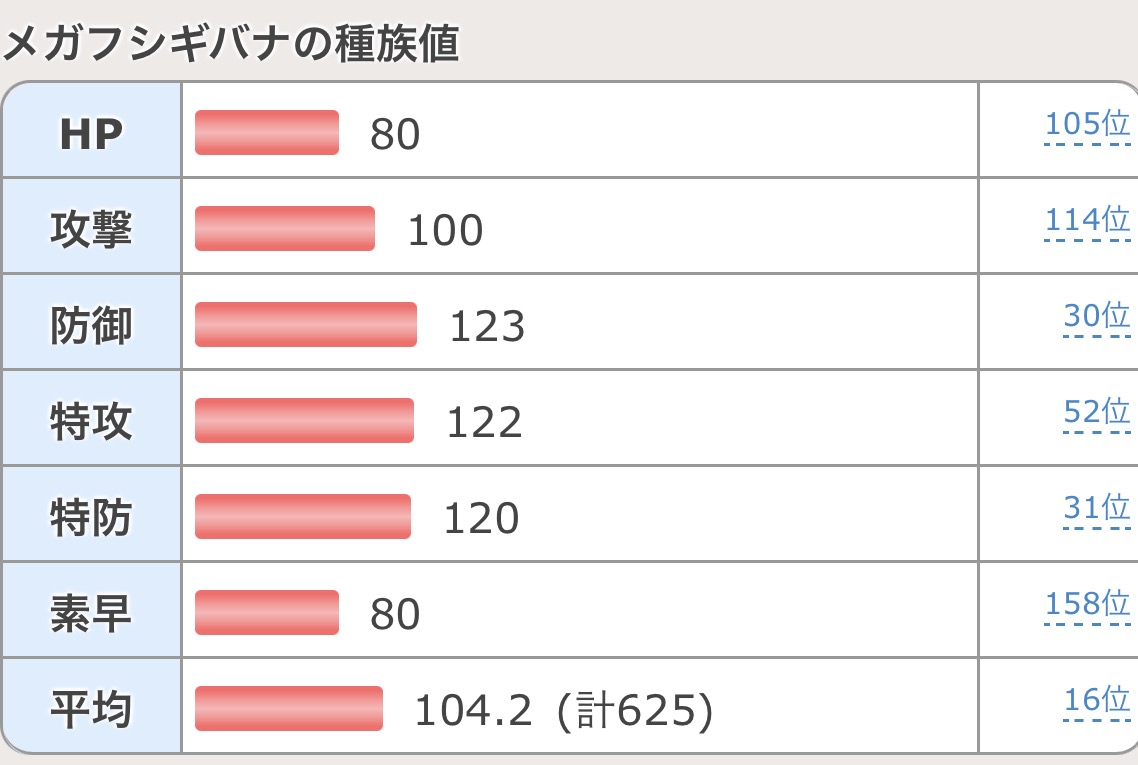Click the 31位 special defense ranking link
Image resolution: width=1138 pixels, height=765 pixels.
[x=1096, y=508]
